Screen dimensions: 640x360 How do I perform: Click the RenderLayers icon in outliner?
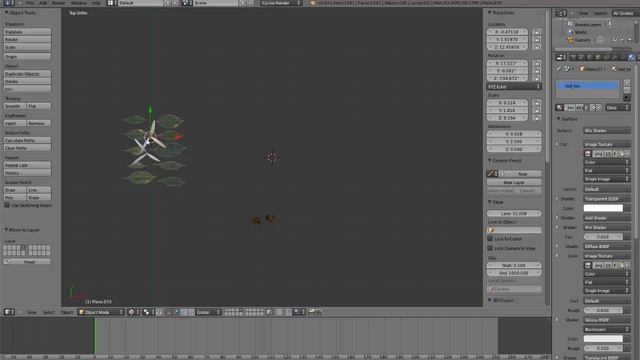570,24
